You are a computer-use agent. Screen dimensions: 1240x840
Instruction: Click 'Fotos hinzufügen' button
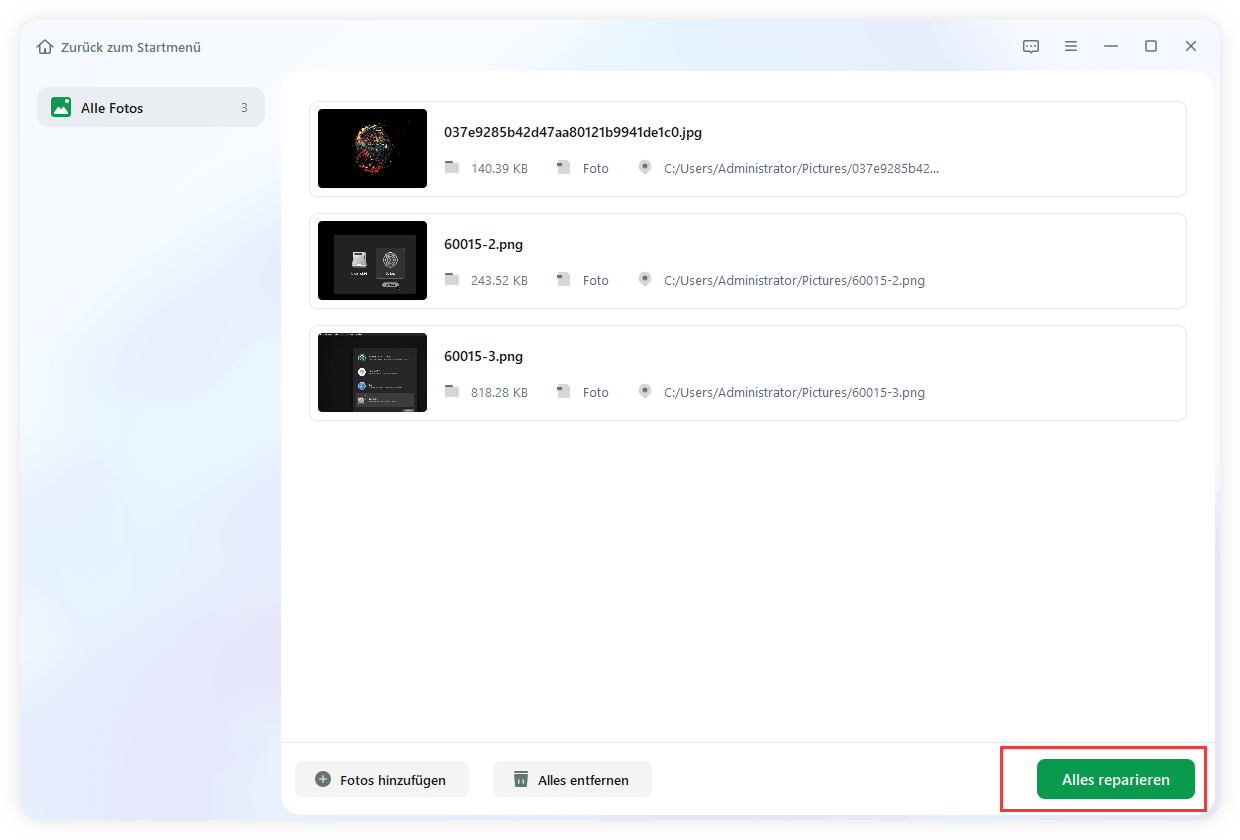382,779
